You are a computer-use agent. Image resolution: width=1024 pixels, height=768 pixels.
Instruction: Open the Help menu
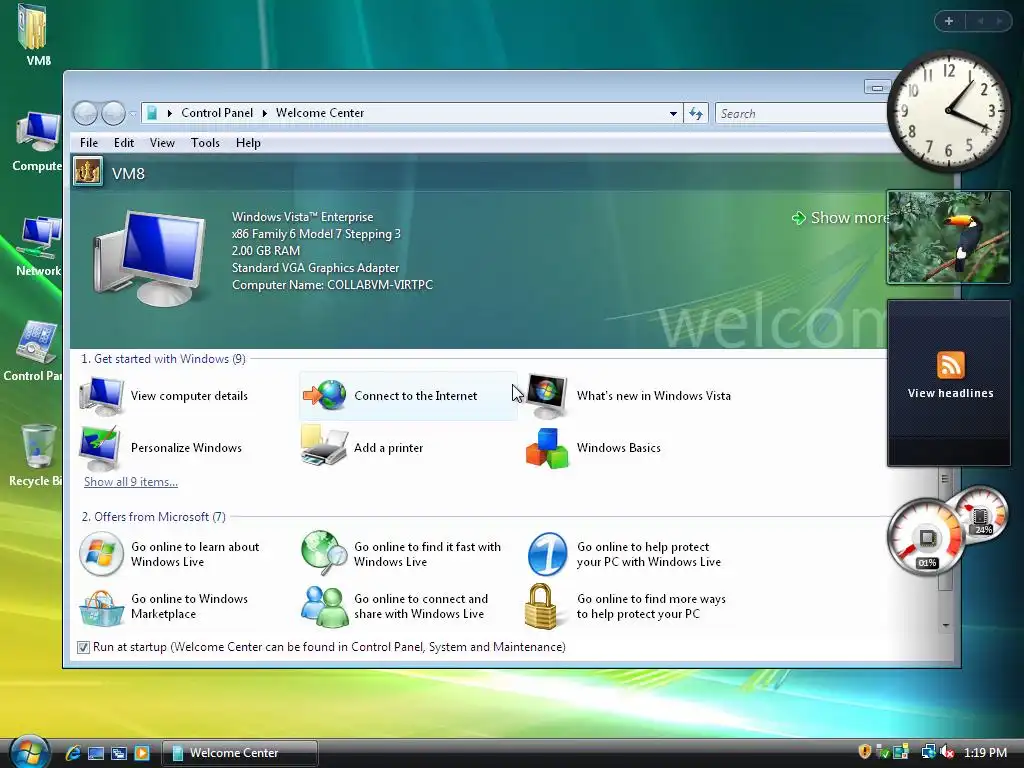[x=248, y=143]
